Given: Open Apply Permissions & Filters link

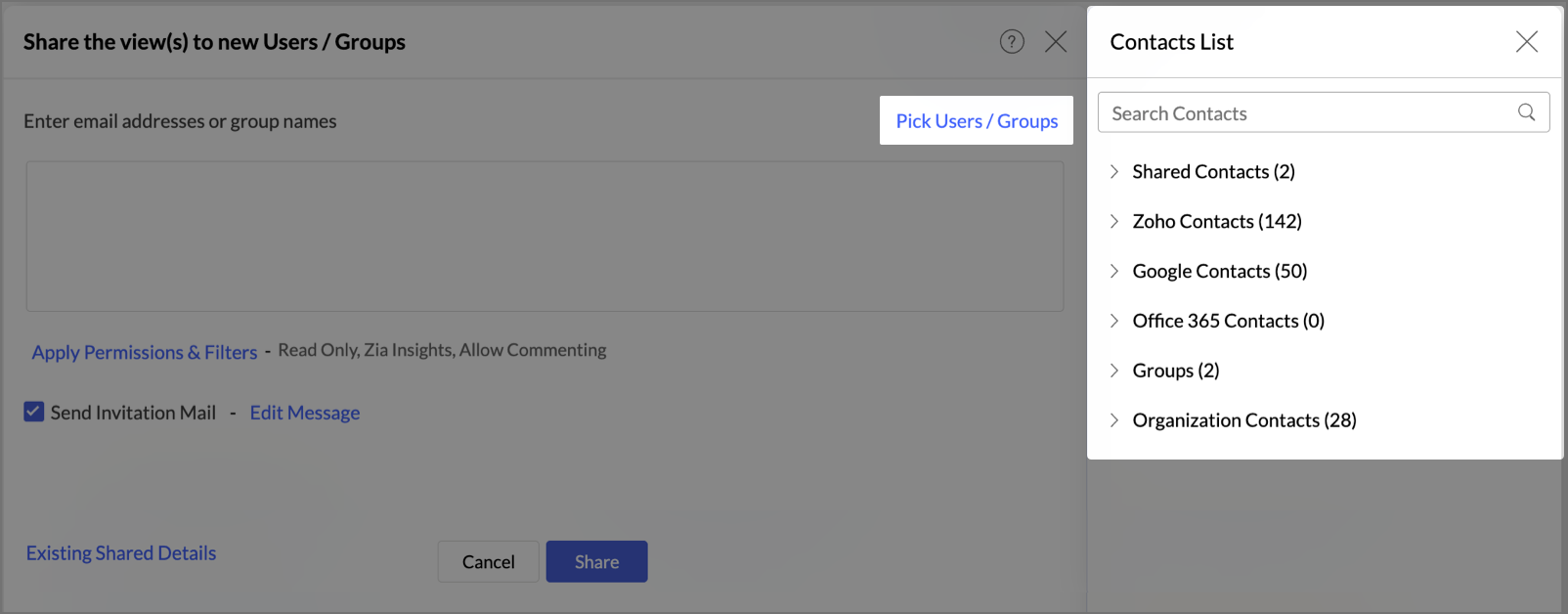Looking at the screenshot, I should pyautogui.click(x=145, y=352).
